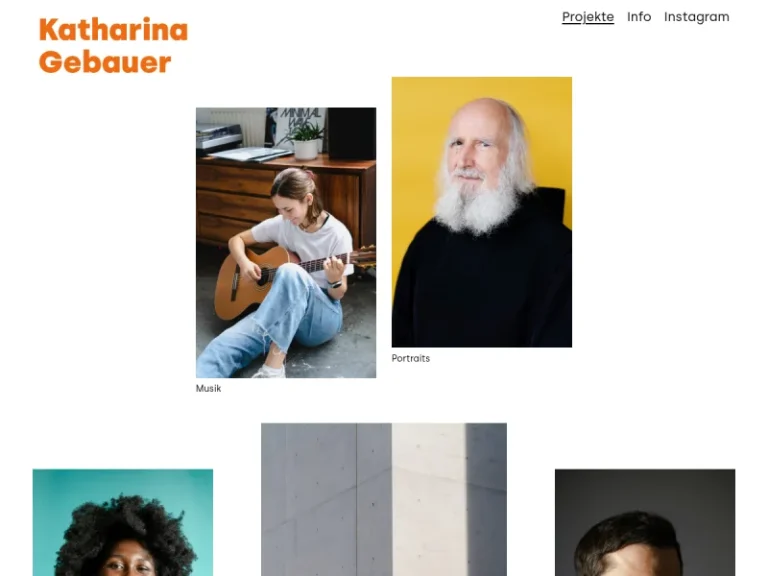This screenshot has height=576, width=768.
Task: Click the Portraits caption text
Action: (410, 358)
